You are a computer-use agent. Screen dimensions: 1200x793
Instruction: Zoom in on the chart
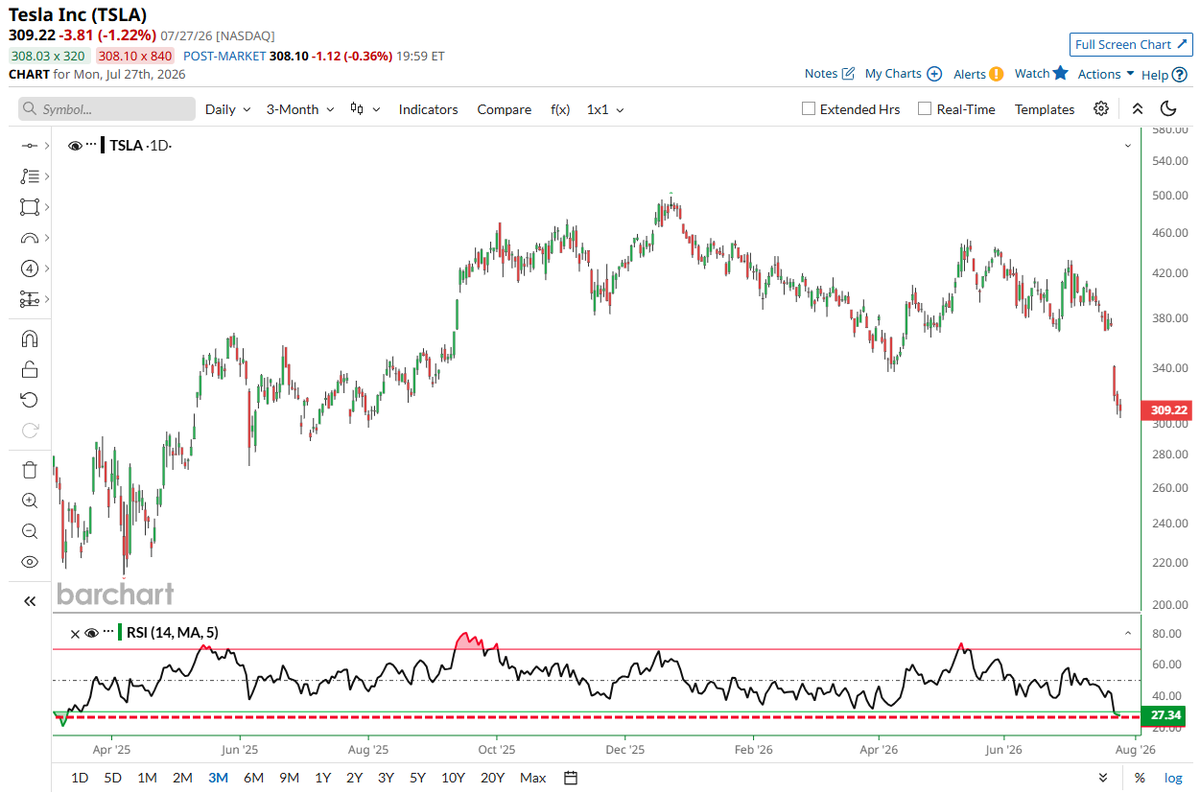[x=29, y=501]
